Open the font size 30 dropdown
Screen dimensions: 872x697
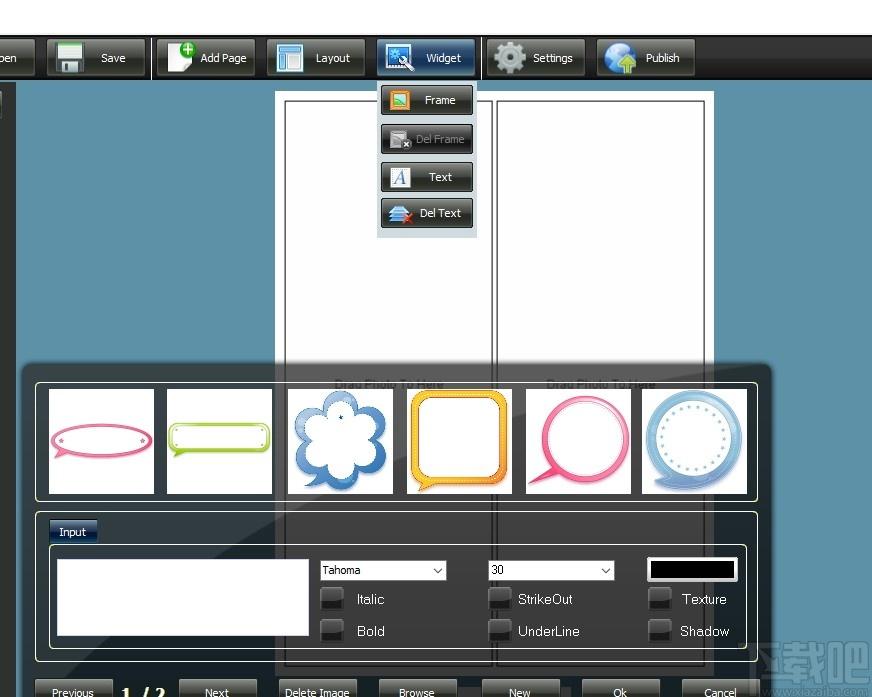551,570
